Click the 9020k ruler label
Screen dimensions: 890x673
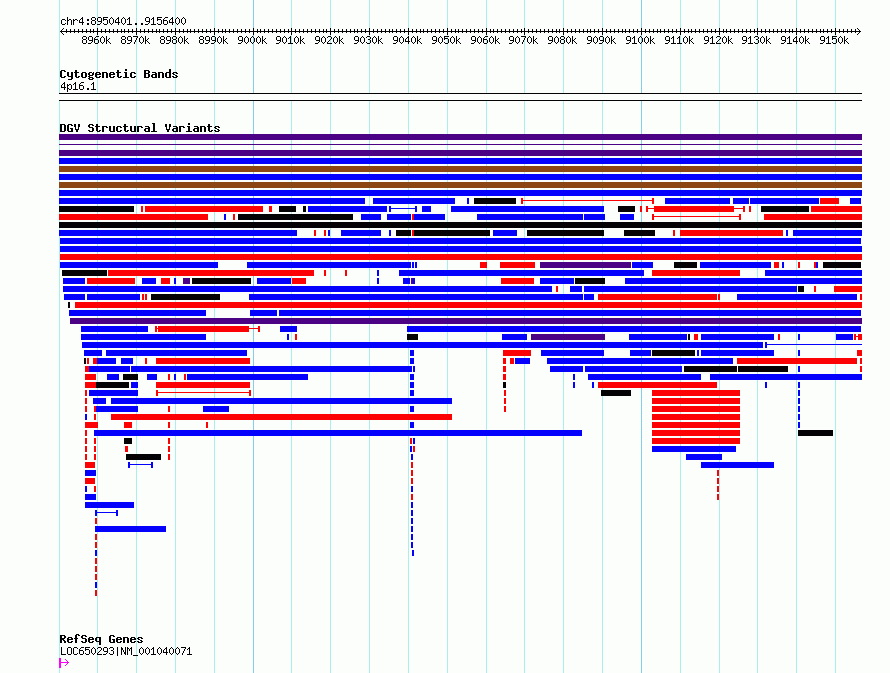pos(329,40)
